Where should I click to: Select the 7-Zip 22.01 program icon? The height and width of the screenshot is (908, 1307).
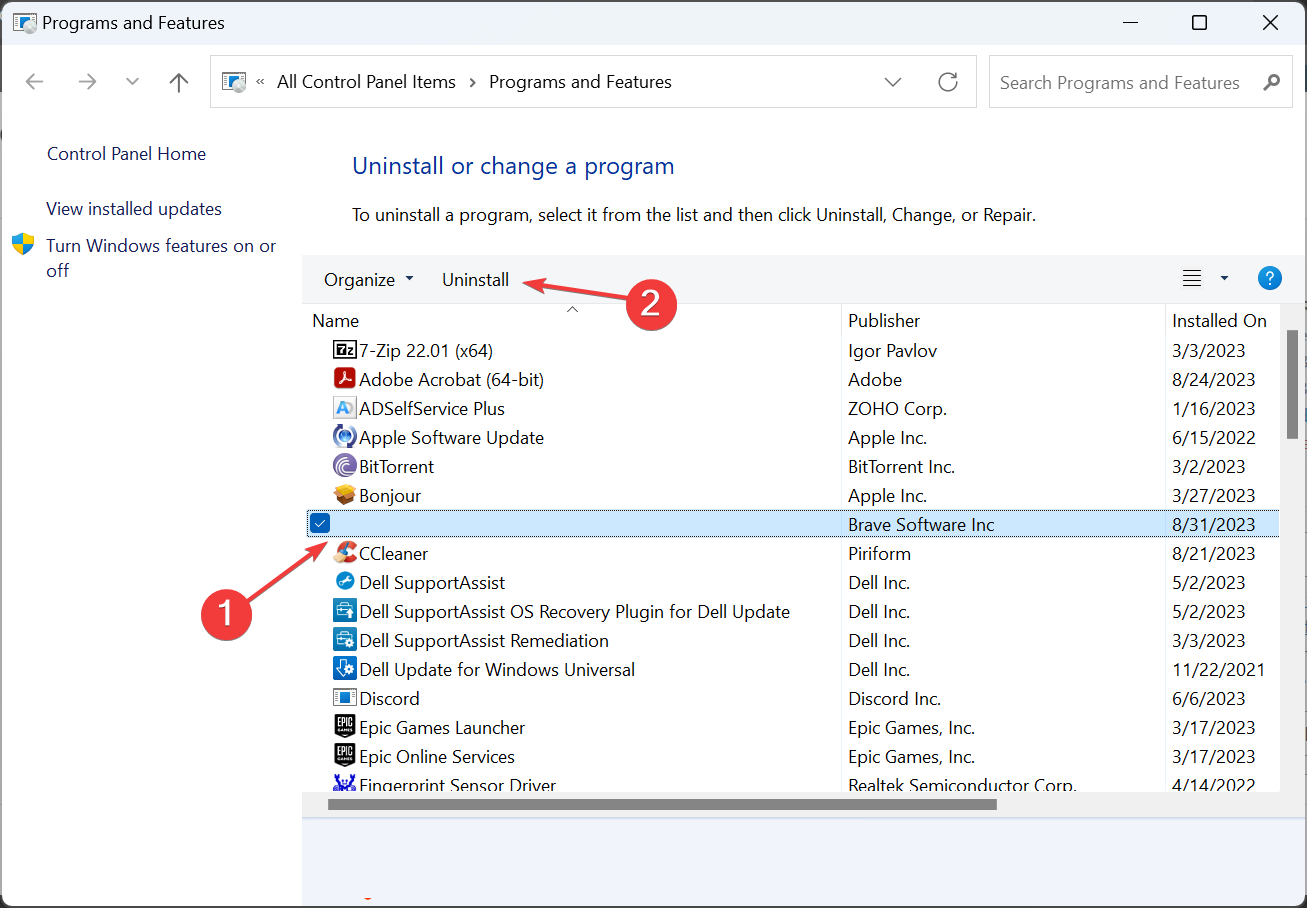344,350
